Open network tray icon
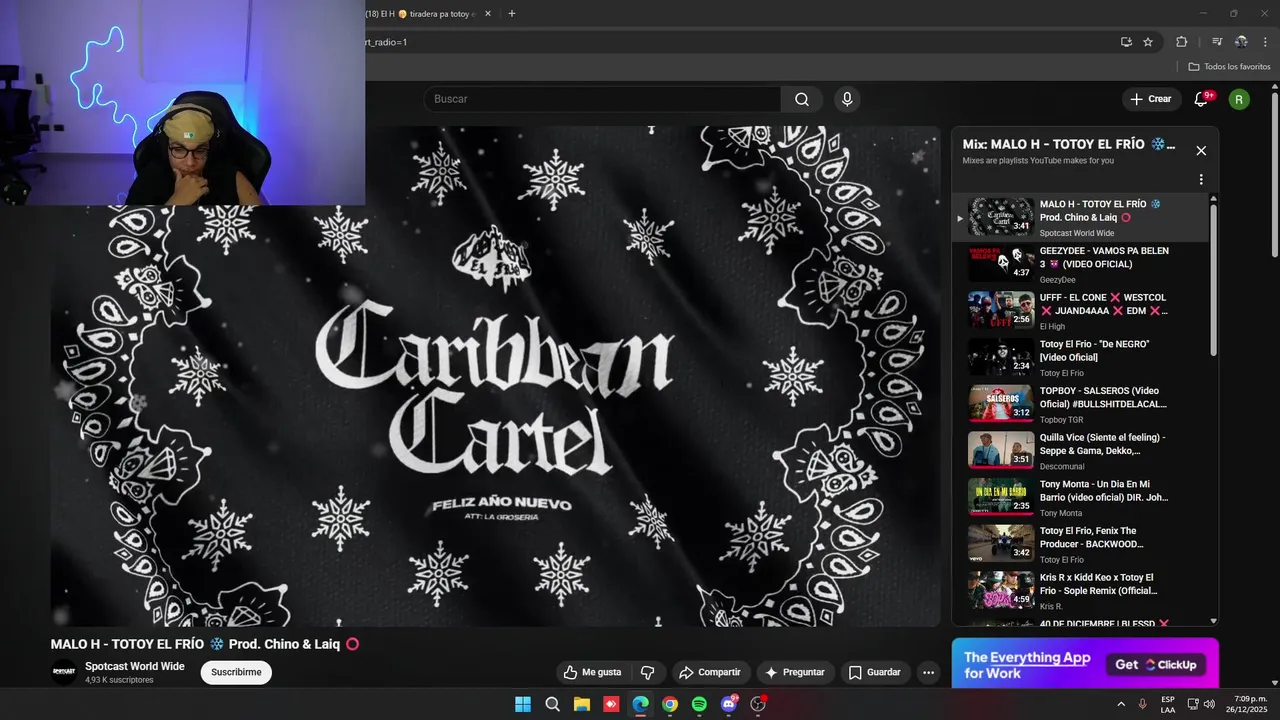Image resolution: width=1280 pixels, height=720 pixels. (x=1192, y=704)
